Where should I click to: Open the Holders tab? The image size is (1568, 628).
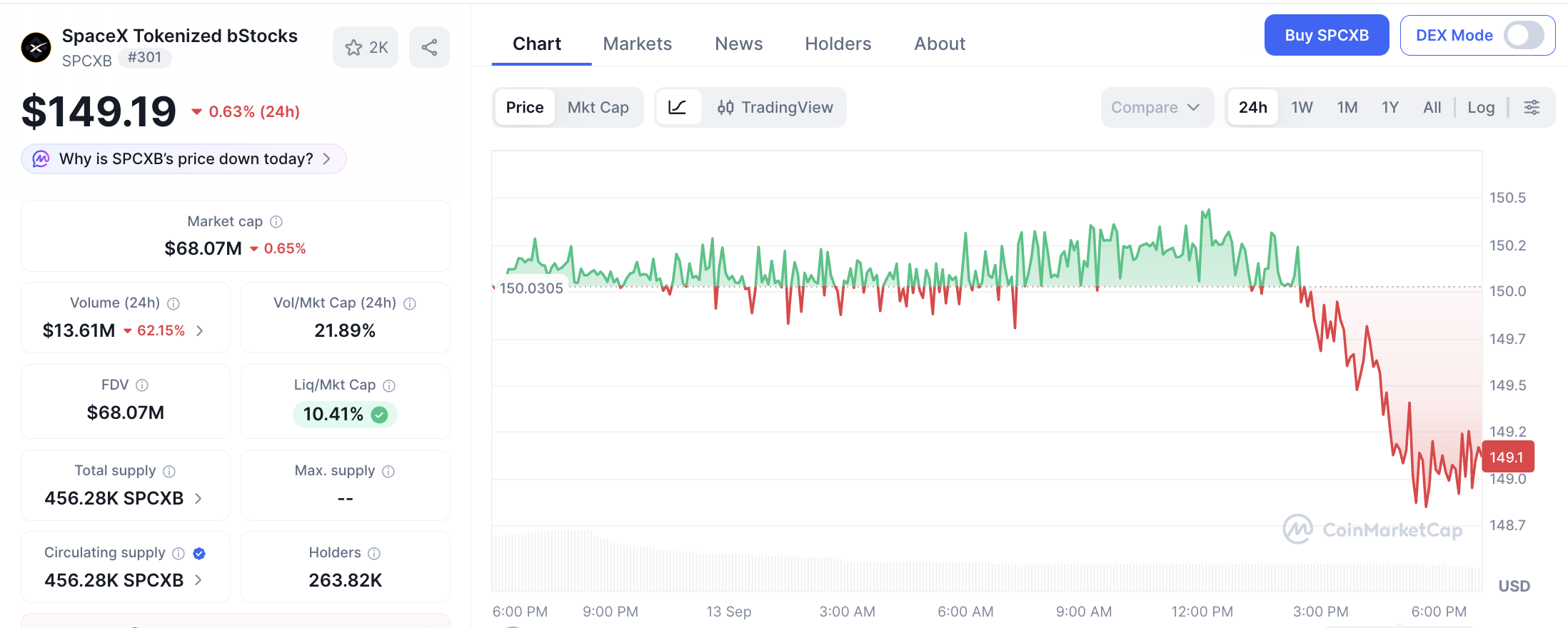coord(838,44)
